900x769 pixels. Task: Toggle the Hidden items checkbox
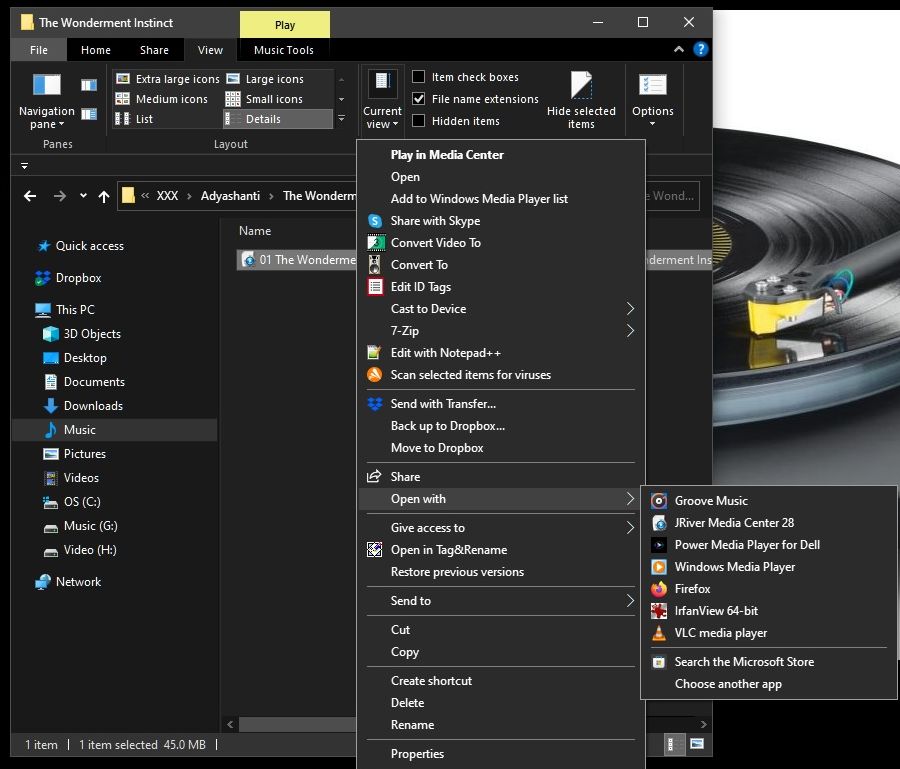[419, 121]
